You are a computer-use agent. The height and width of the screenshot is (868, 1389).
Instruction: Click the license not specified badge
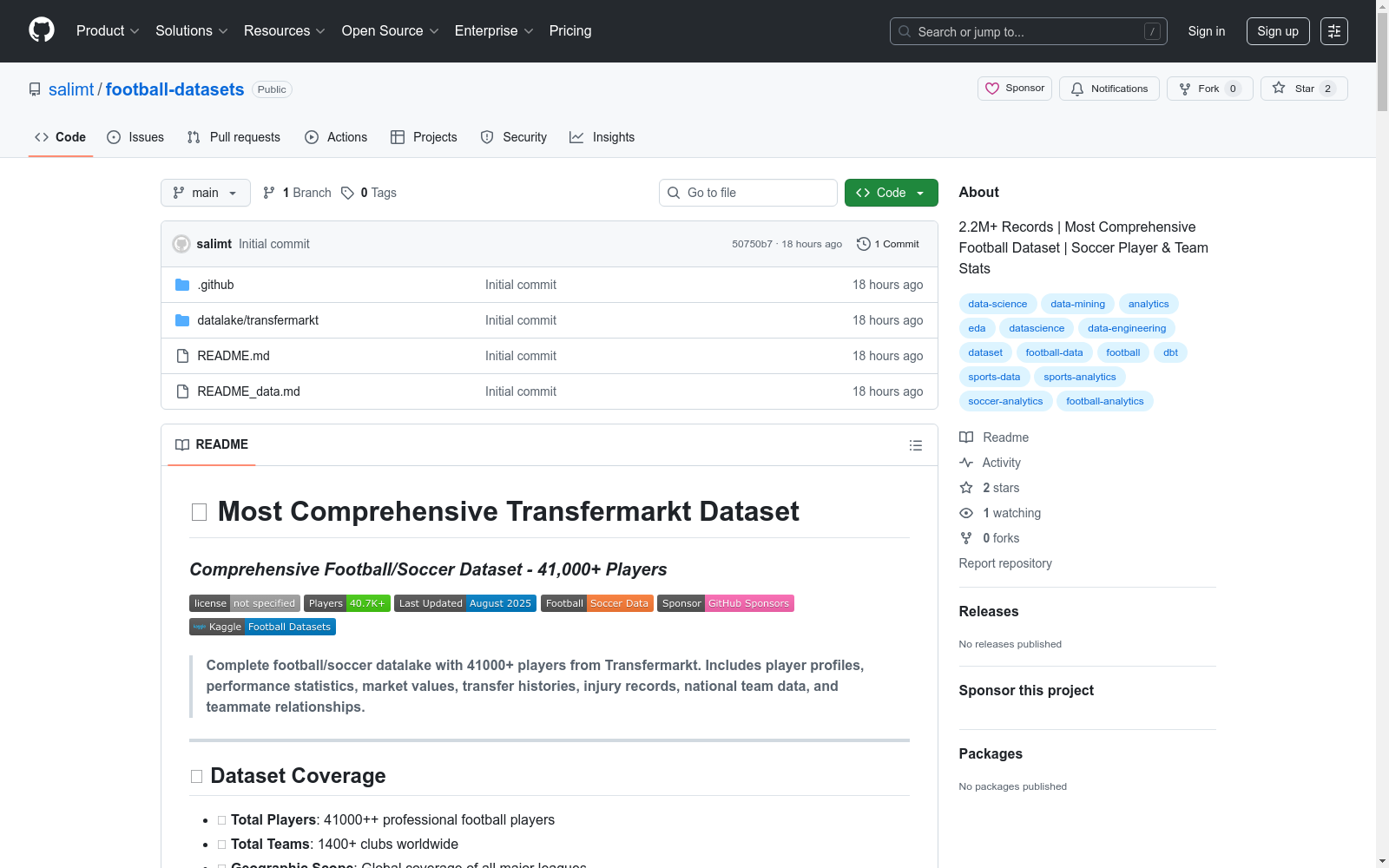pos(245,603)
